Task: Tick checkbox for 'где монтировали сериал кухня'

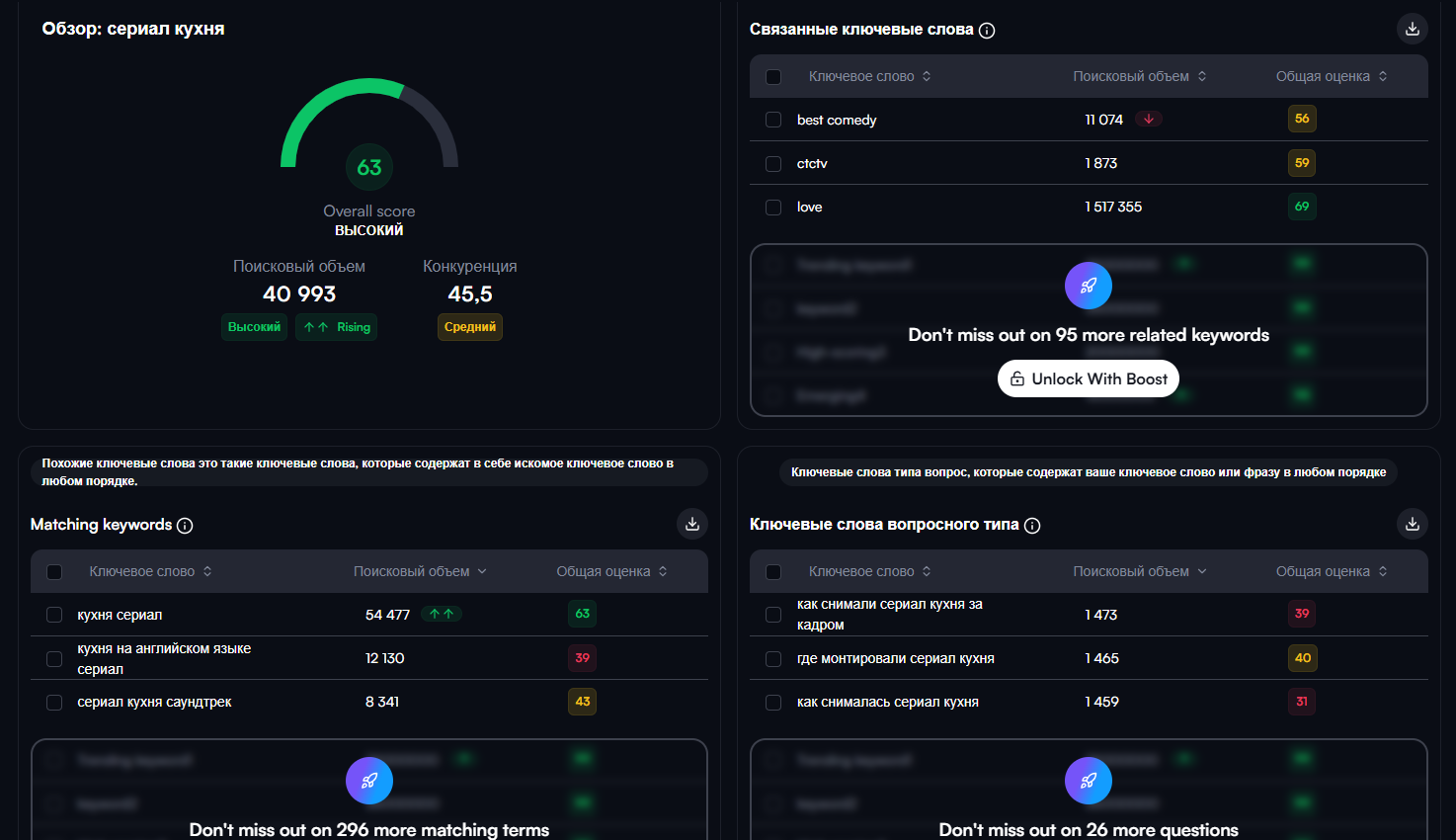Action: pos(773,658)
